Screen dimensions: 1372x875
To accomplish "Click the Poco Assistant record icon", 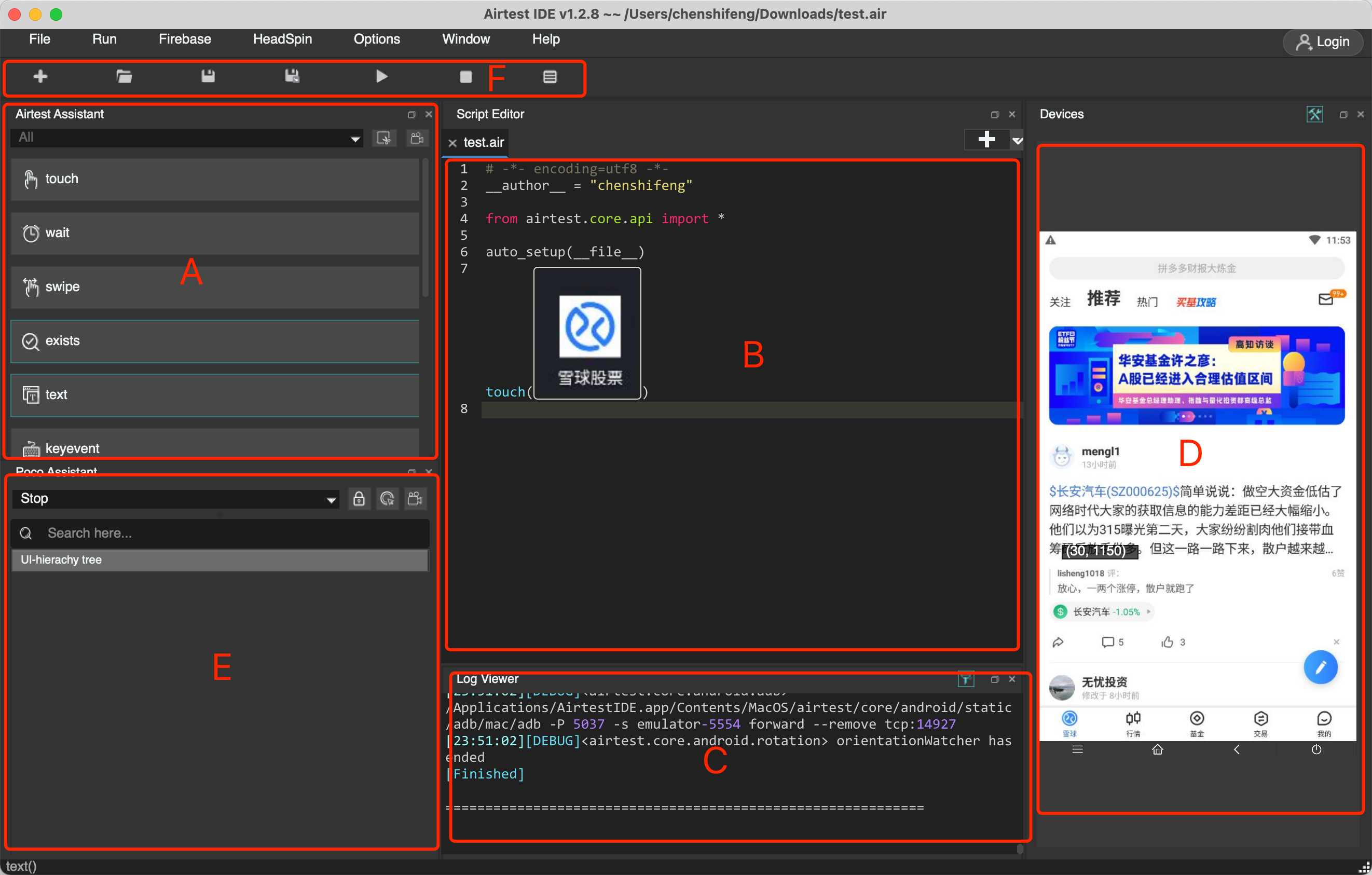I will click(x=415, y=498).
